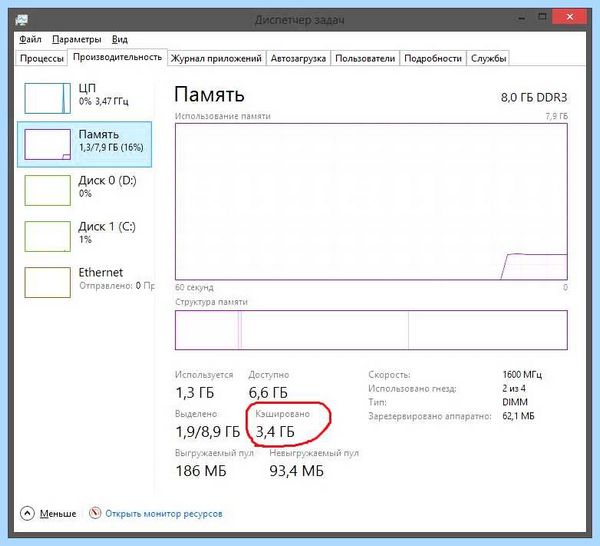Image resolution: width=600 pixels, height=546 pixels.
Task: Click the 1600 МГц speed value
Action: (522, 374)
